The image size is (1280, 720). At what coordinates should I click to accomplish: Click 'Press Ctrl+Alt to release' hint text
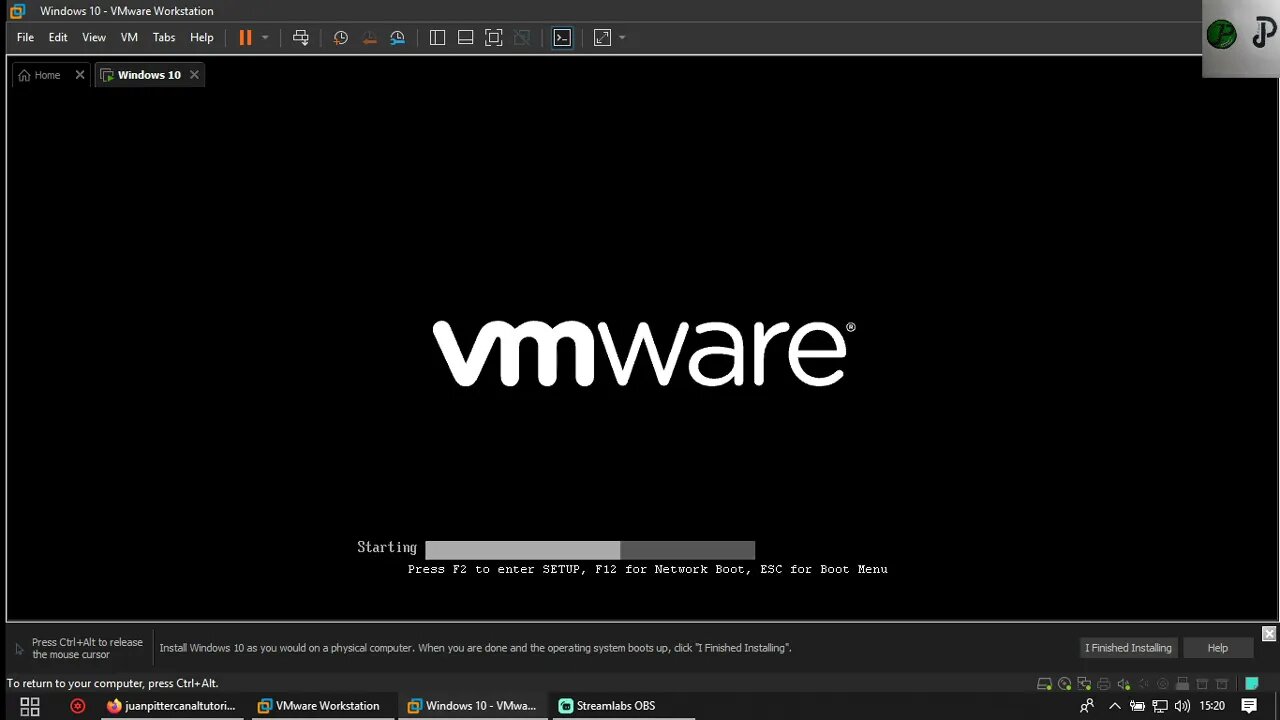87,648
